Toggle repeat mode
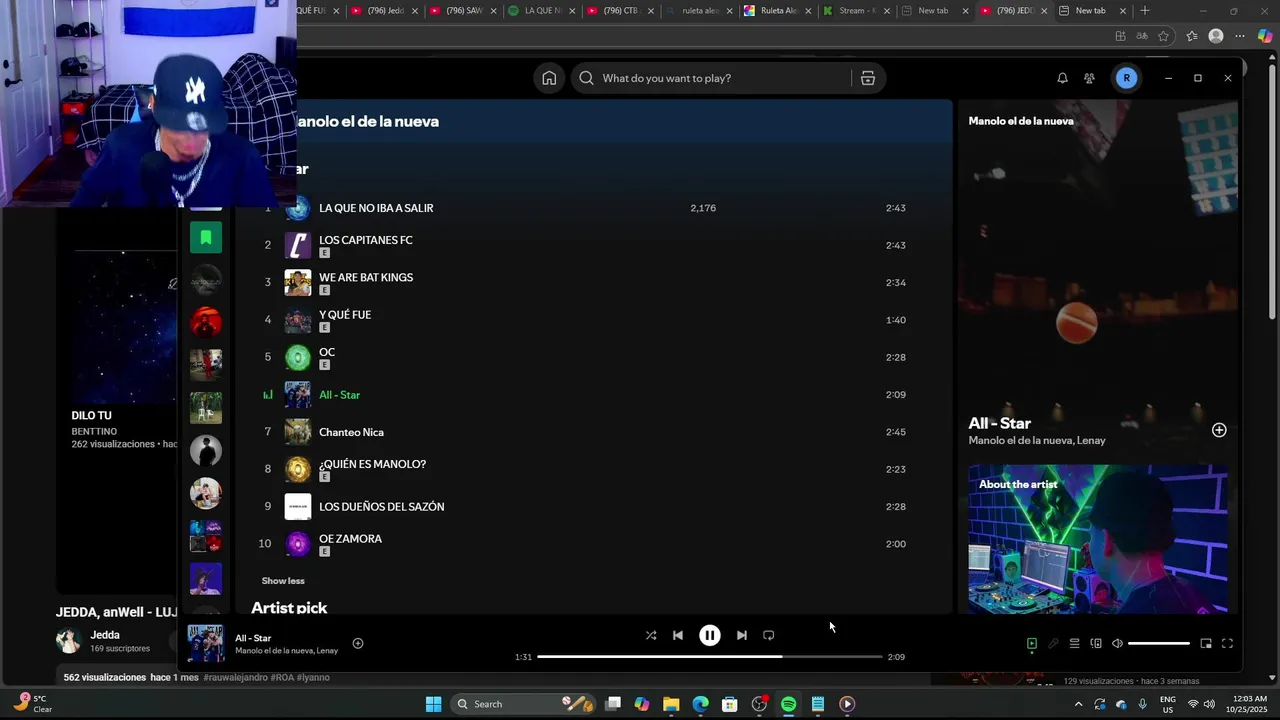 point(769,635)
